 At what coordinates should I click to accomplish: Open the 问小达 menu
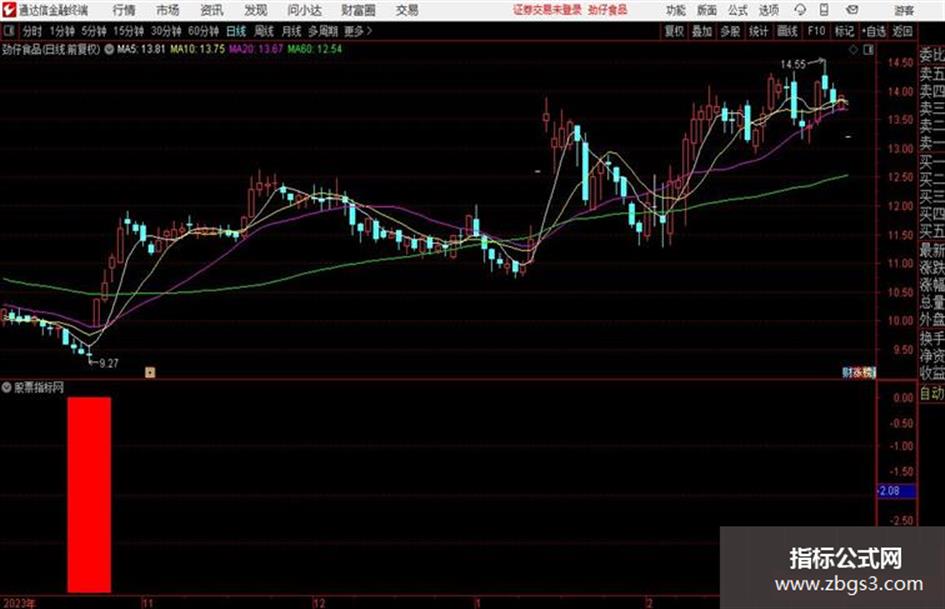click(x=305, y=10)
